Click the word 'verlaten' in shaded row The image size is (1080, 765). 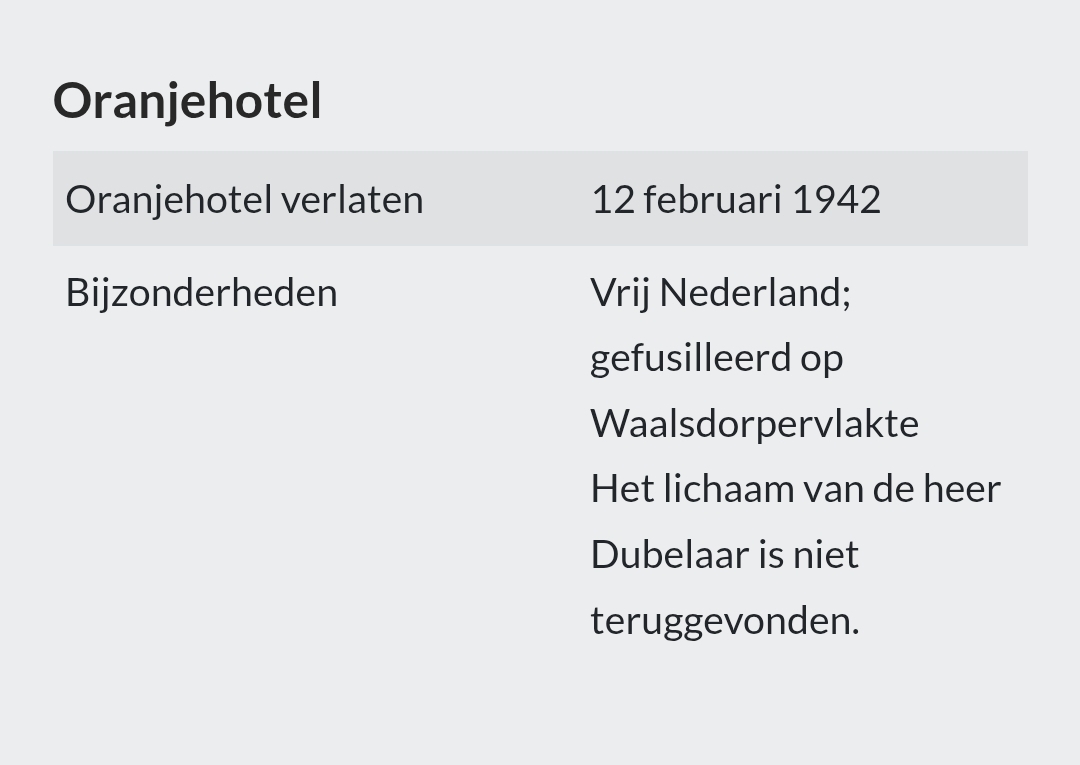click(352, 200)
